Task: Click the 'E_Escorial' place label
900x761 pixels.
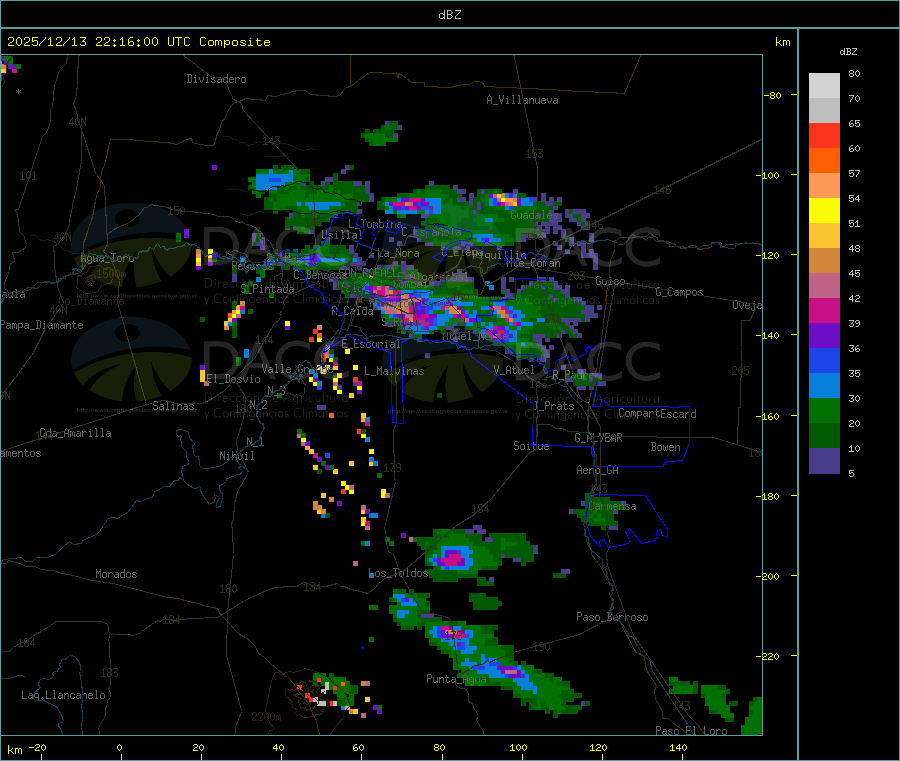Action: click(371, 344)
